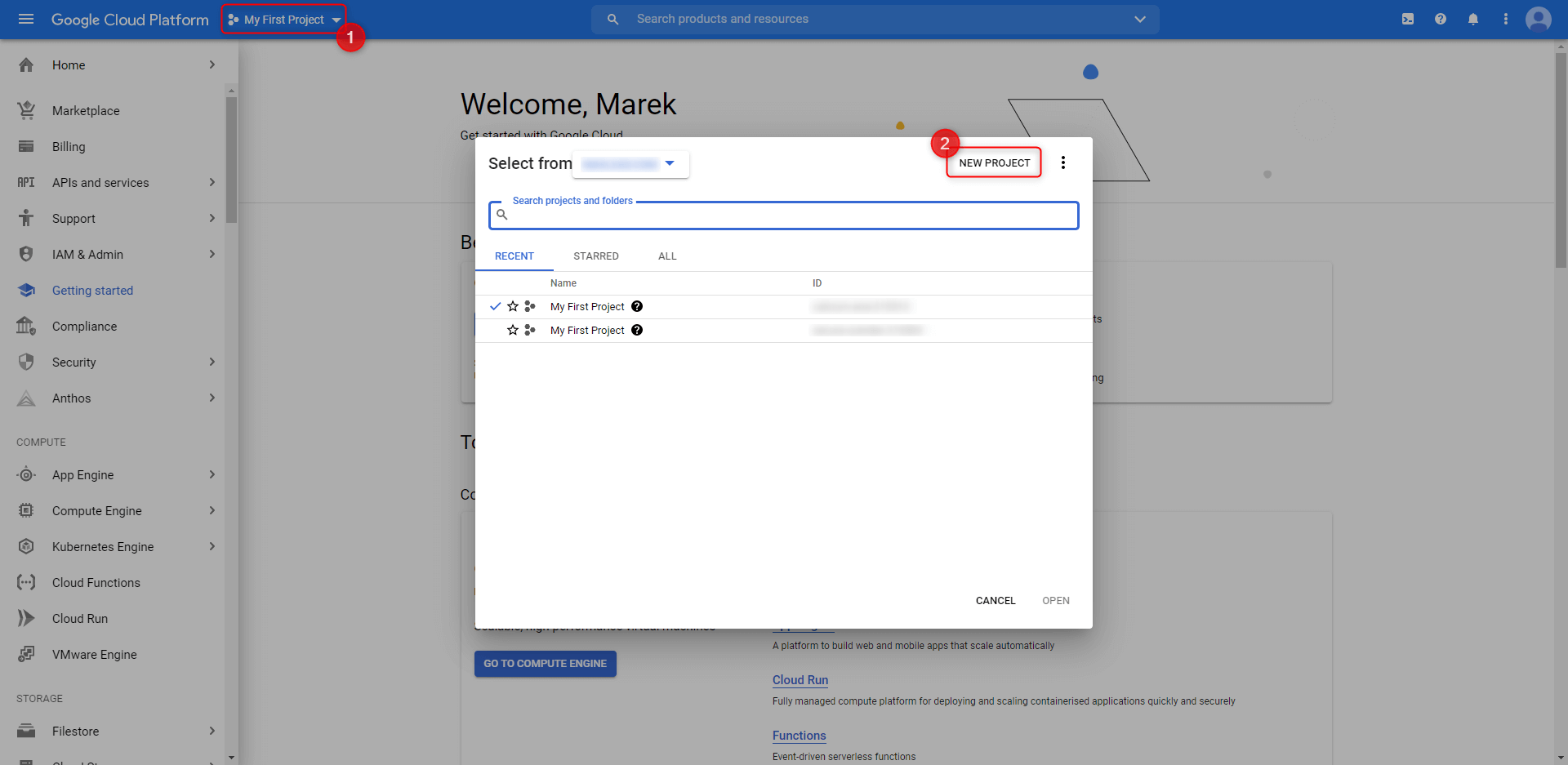Click the sidebar vertical scrollbar thumb

(x=231, y=159)
